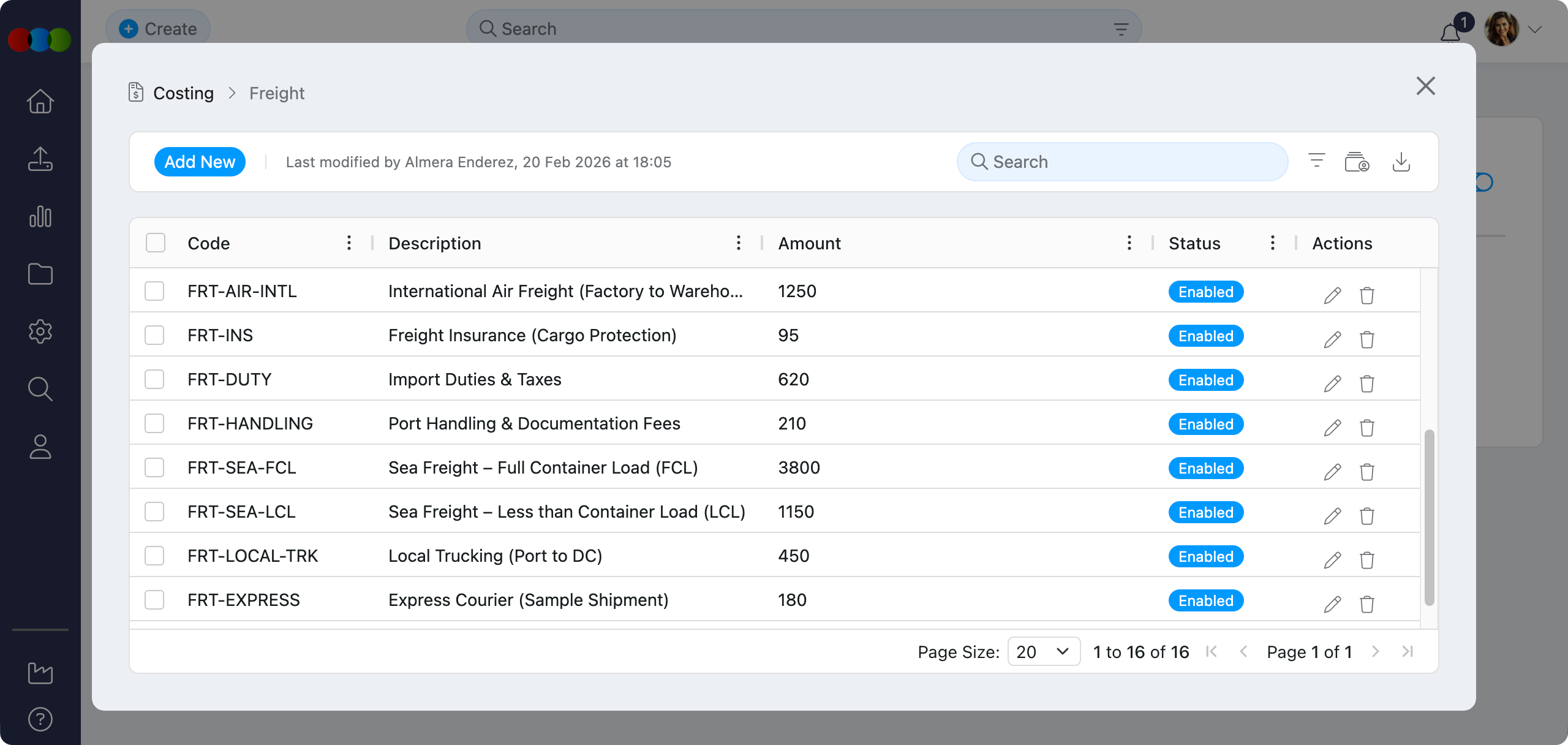Click the column settings icon in toolbar
The height and width of the screenshot is (745, 1568).
tap(1357, 162)
